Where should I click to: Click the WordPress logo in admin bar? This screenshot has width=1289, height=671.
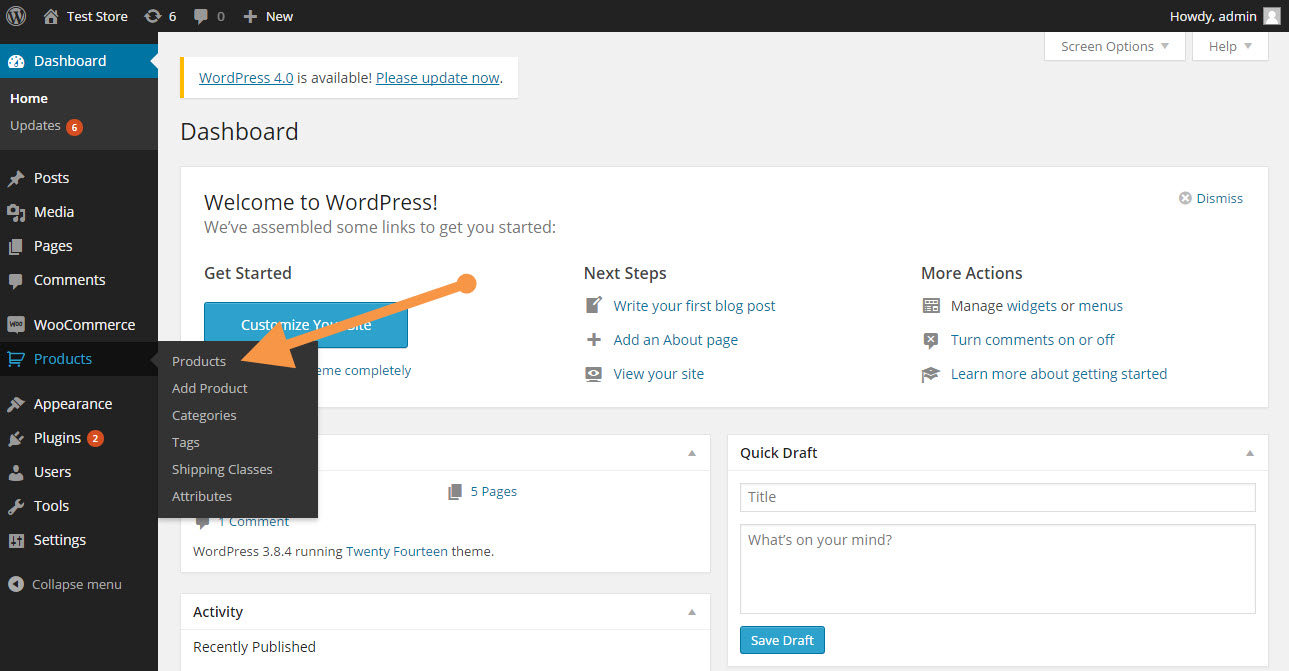16,16
